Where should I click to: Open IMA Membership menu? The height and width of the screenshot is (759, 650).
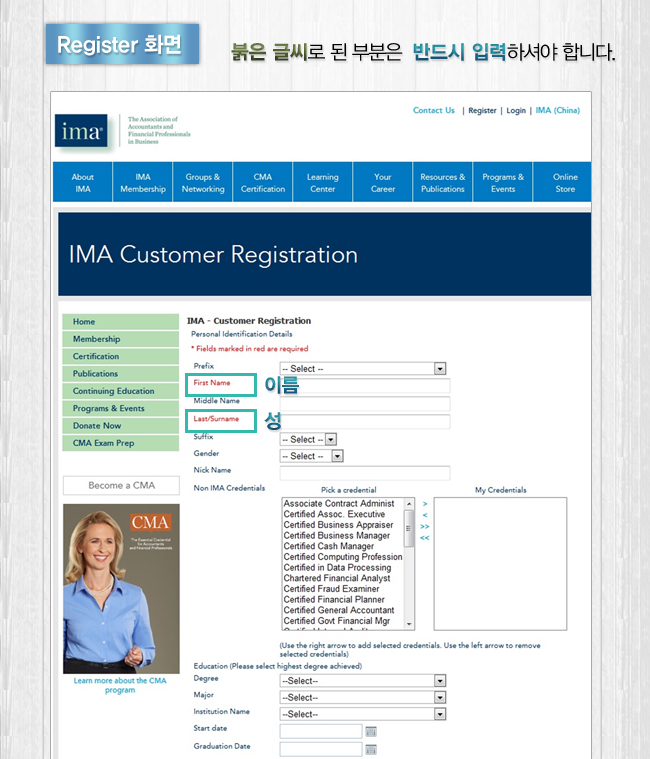[143, 182]
